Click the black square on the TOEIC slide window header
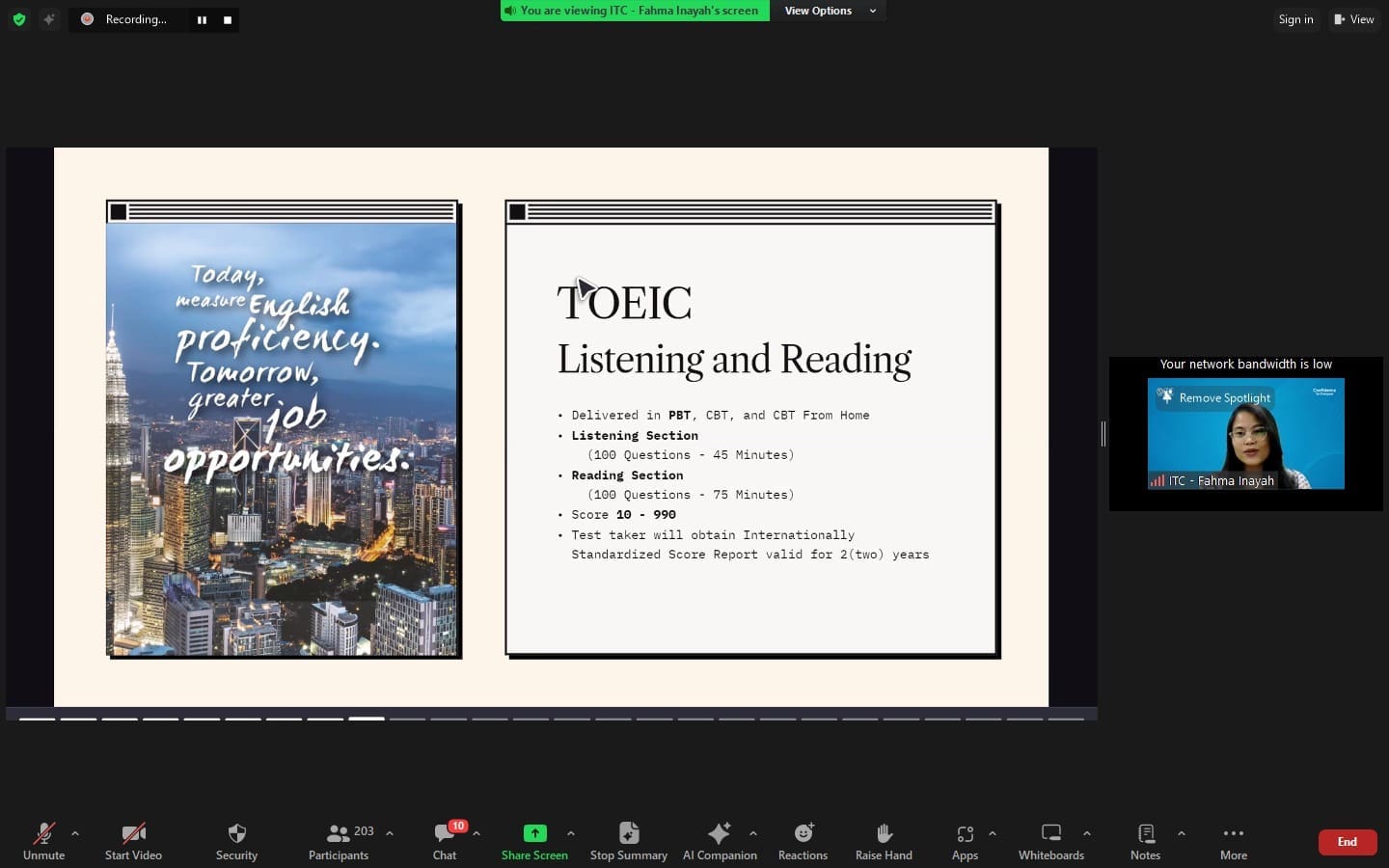The image size is (1389, 868). [517, 212]
